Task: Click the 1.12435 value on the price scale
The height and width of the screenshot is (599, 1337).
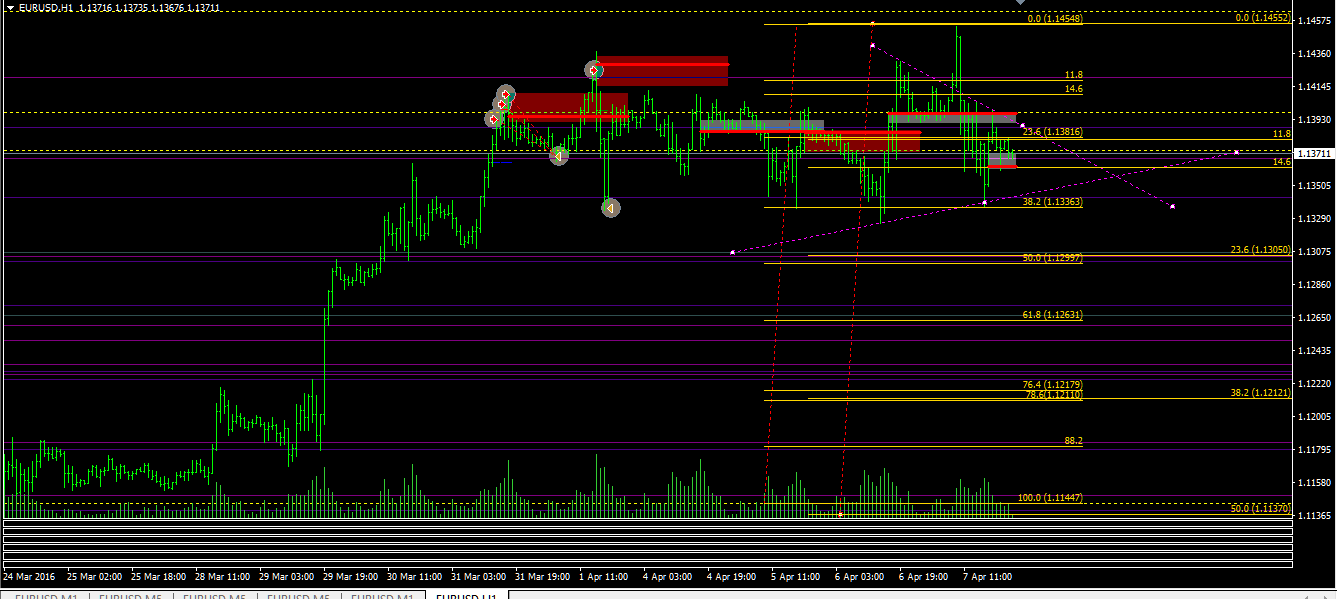Action: pyautogui.click(x=1315, y=351)
